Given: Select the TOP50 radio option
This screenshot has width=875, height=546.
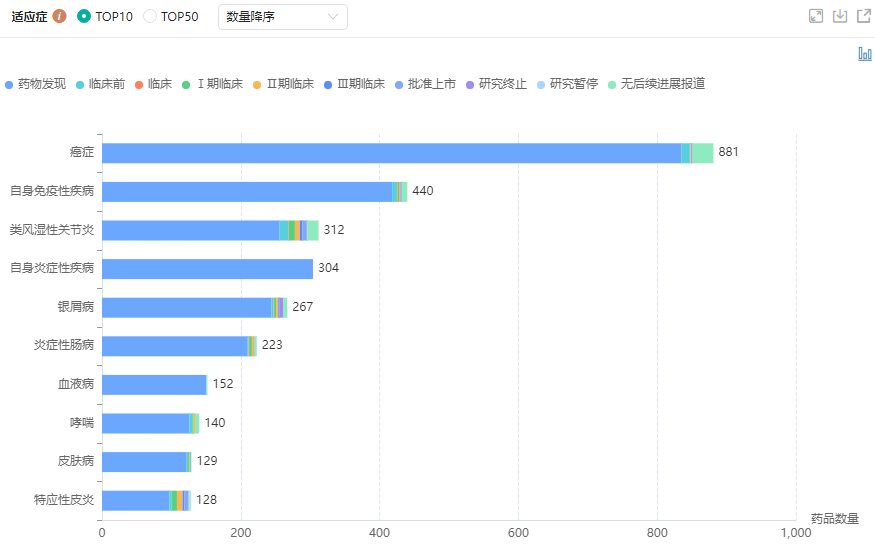Looking at the screenshot, I should (150, 17).
